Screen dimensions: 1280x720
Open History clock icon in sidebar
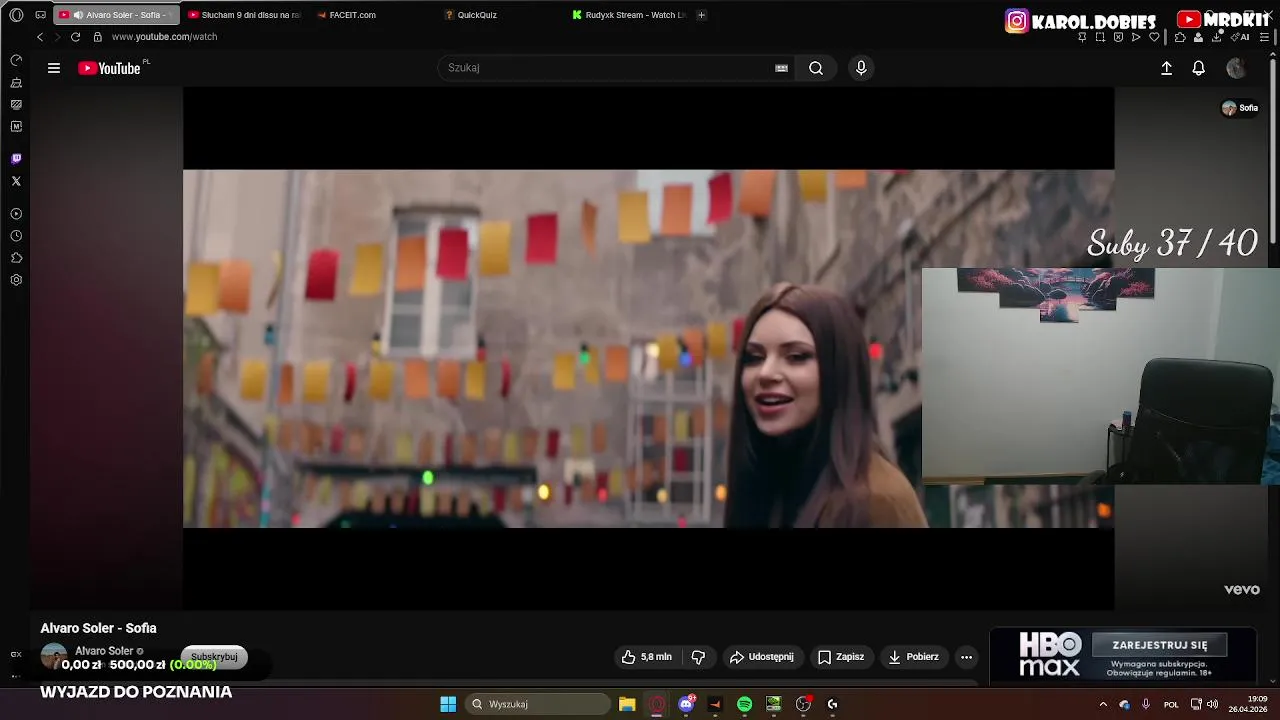(x=16, y=236)
